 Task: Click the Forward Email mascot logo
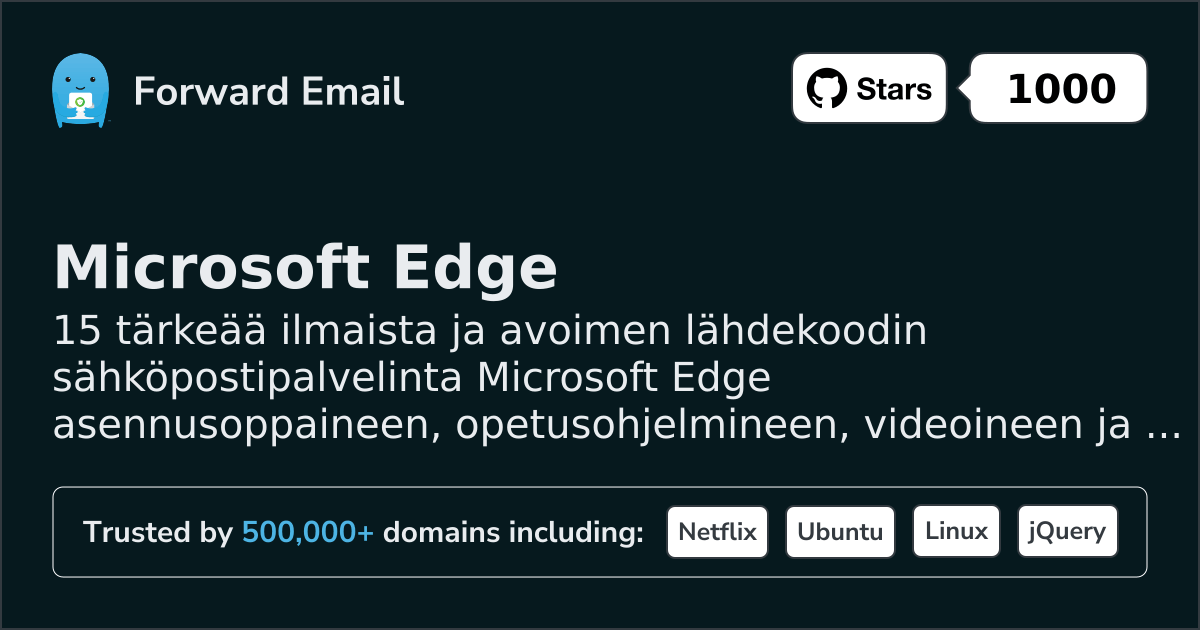(x=79, y=91)
